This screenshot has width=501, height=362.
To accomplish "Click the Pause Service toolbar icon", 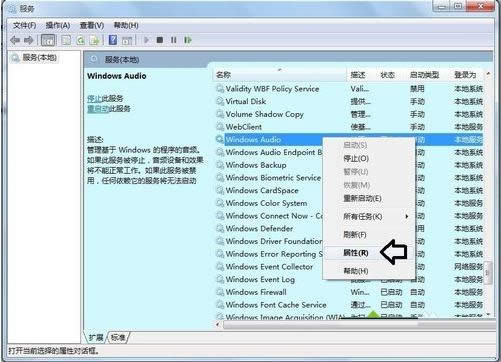I will (173, 40).
